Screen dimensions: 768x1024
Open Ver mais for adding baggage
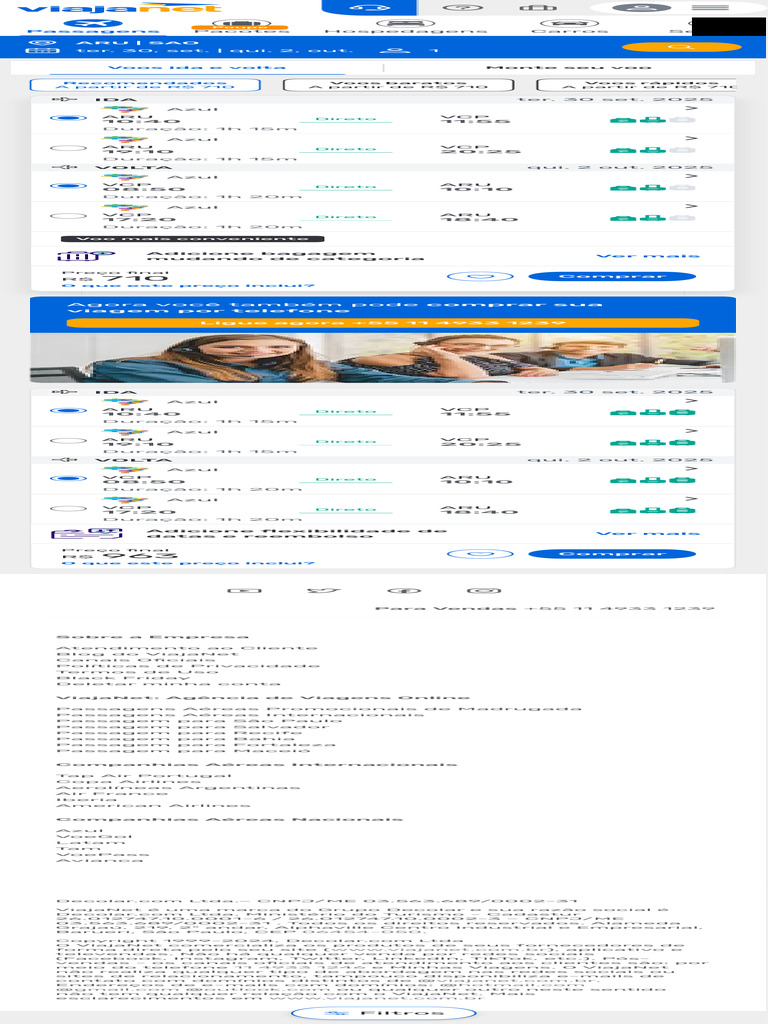[648, 256]
